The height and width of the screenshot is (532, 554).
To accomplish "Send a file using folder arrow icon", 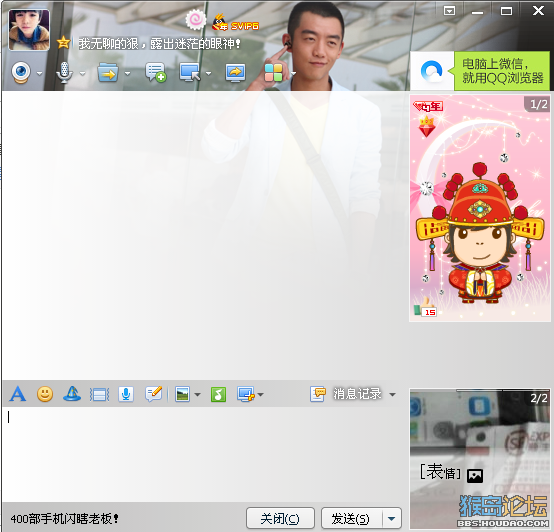I will tap(108, 72).
